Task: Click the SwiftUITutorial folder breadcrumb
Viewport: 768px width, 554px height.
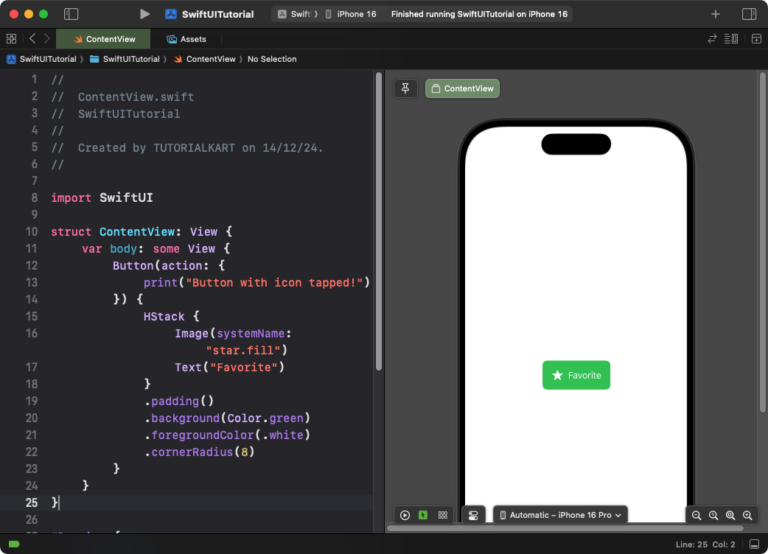Action: click(x=125, y=59)
